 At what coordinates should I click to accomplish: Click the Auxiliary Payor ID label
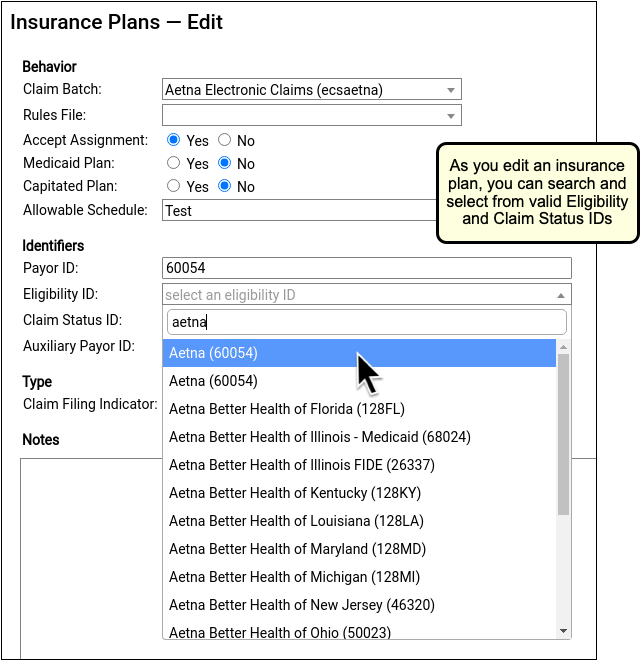tap(79, 346)
